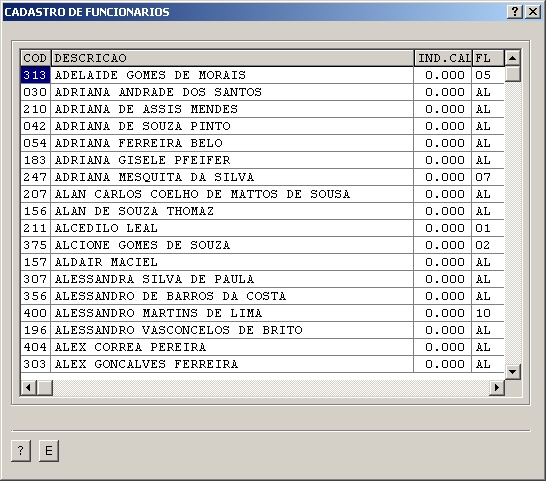
Task: Click code cell 207
Action: 36,194
